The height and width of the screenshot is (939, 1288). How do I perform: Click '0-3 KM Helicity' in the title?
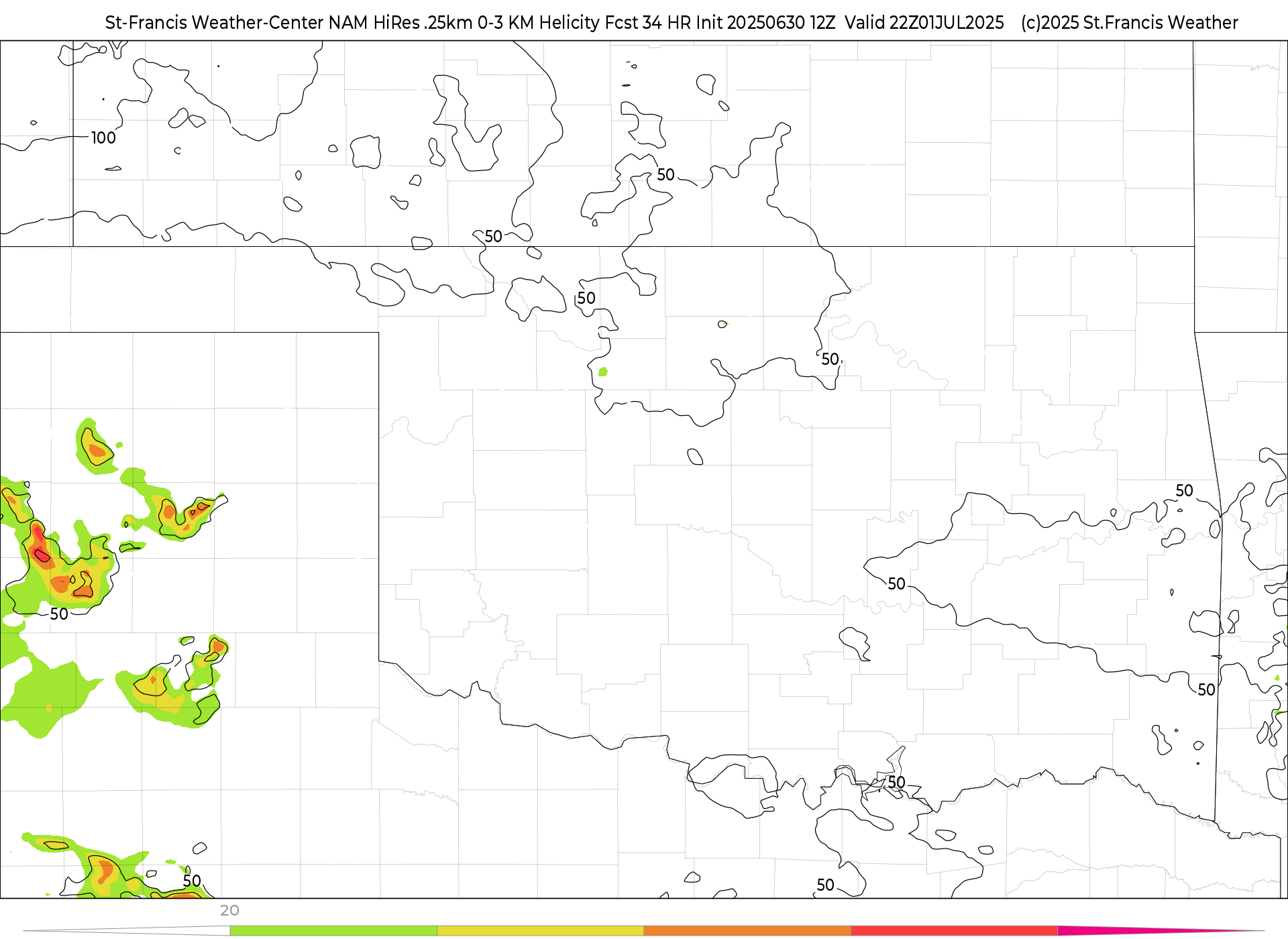[x=539, y=23]
